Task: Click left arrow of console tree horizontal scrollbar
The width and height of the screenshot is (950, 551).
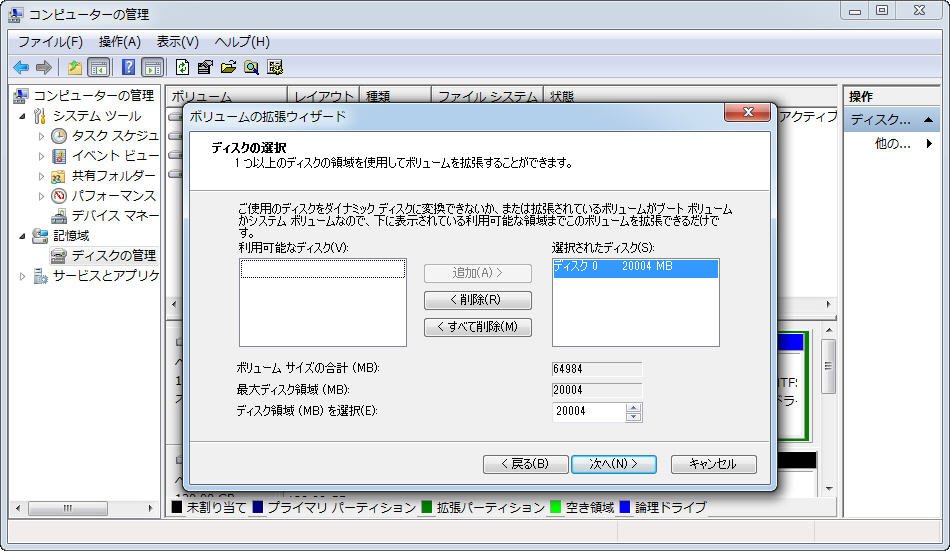Action: point(18,508)
